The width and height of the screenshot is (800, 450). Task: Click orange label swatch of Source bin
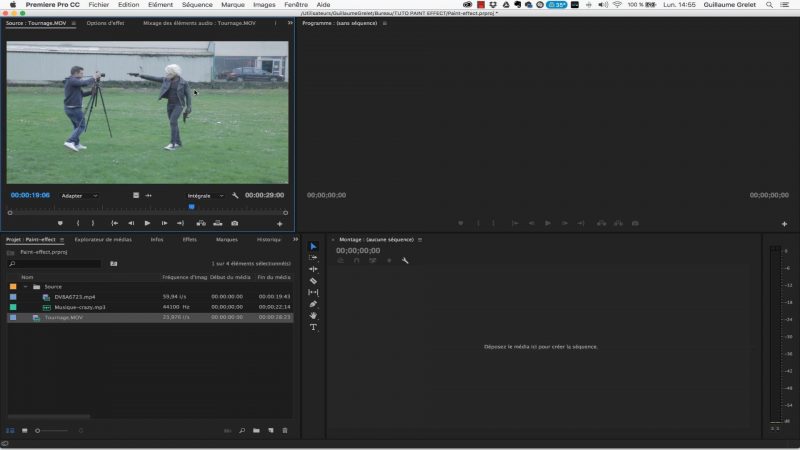13,287
